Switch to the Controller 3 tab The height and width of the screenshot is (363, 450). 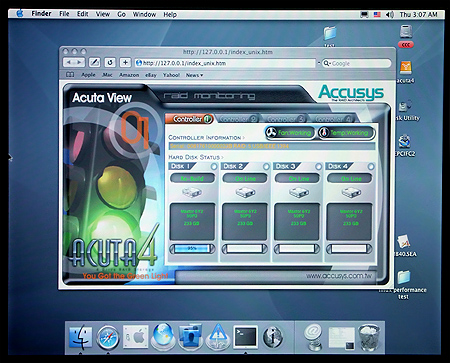click(285, 119)
